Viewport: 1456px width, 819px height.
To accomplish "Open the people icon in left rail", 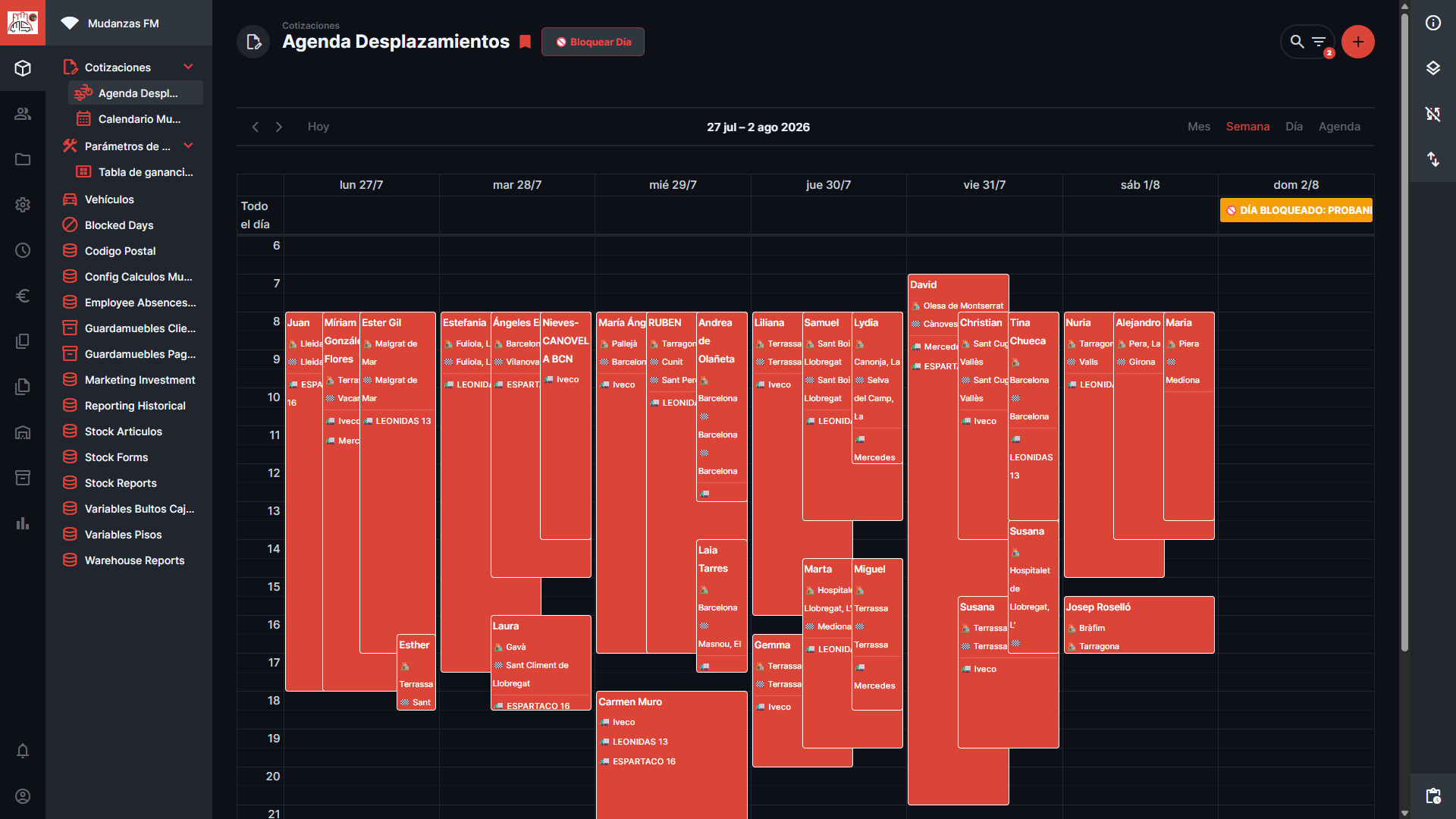I will point(23,114).
